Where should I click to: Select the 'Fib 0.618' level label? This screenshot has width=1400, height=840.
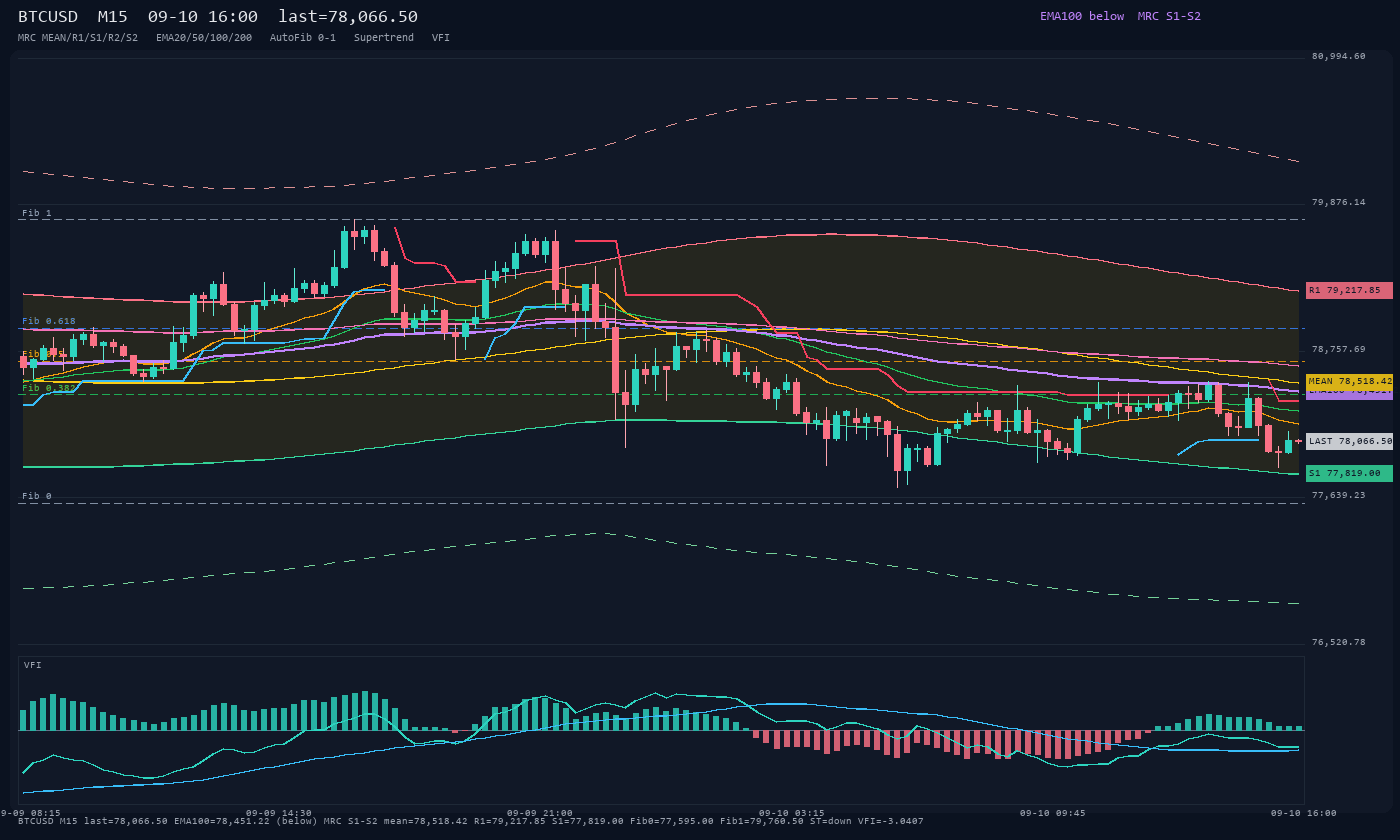coord(49,321)
